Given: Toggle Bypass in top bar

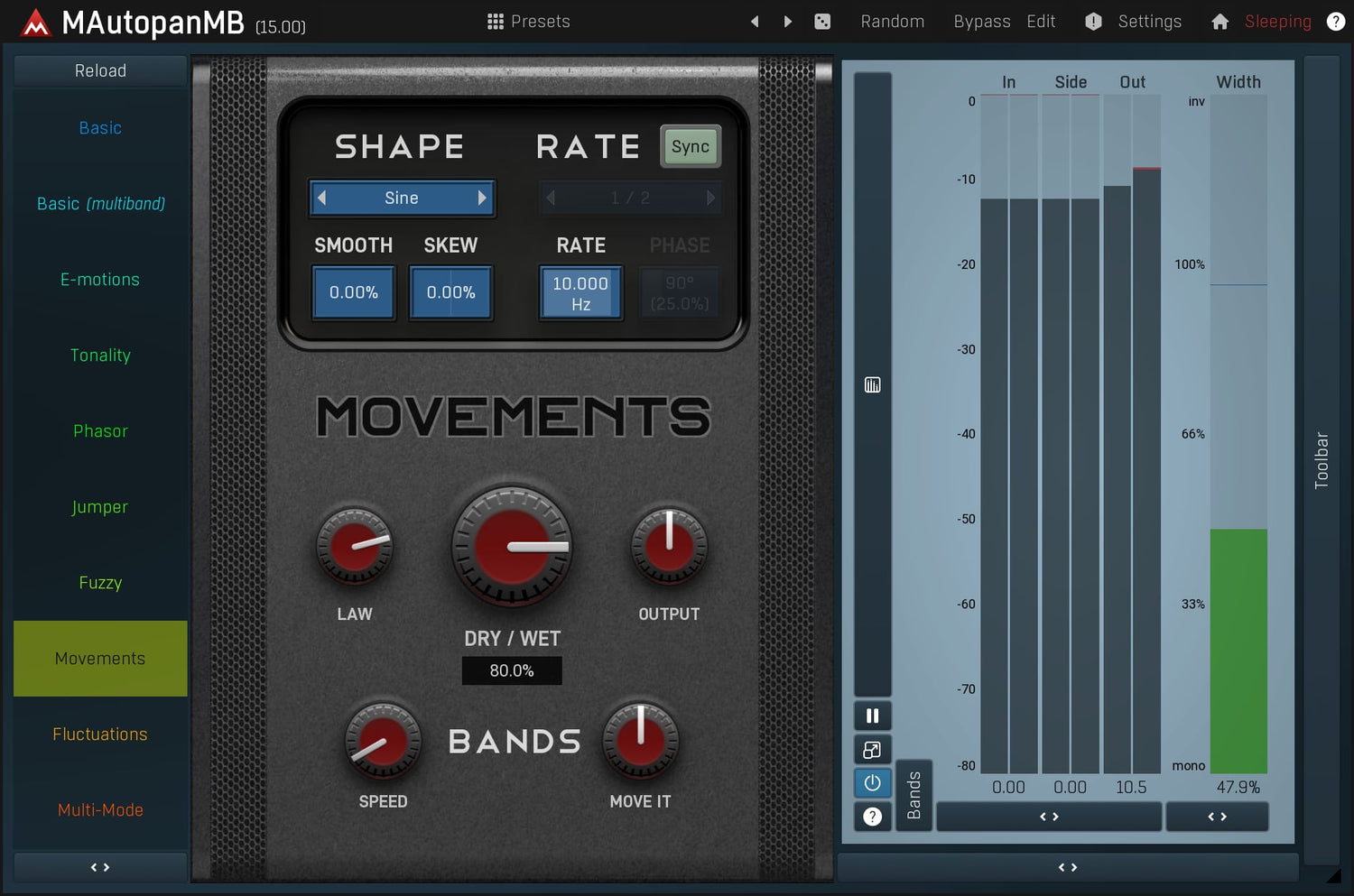Looking at the screenshot, I should 981,22.
